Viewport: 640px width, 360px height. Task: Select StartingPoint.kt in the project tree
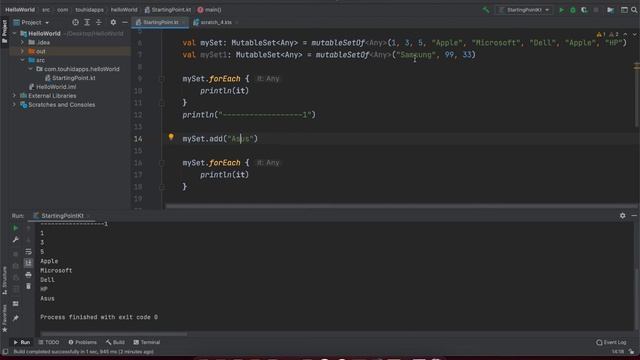[70, 78]
